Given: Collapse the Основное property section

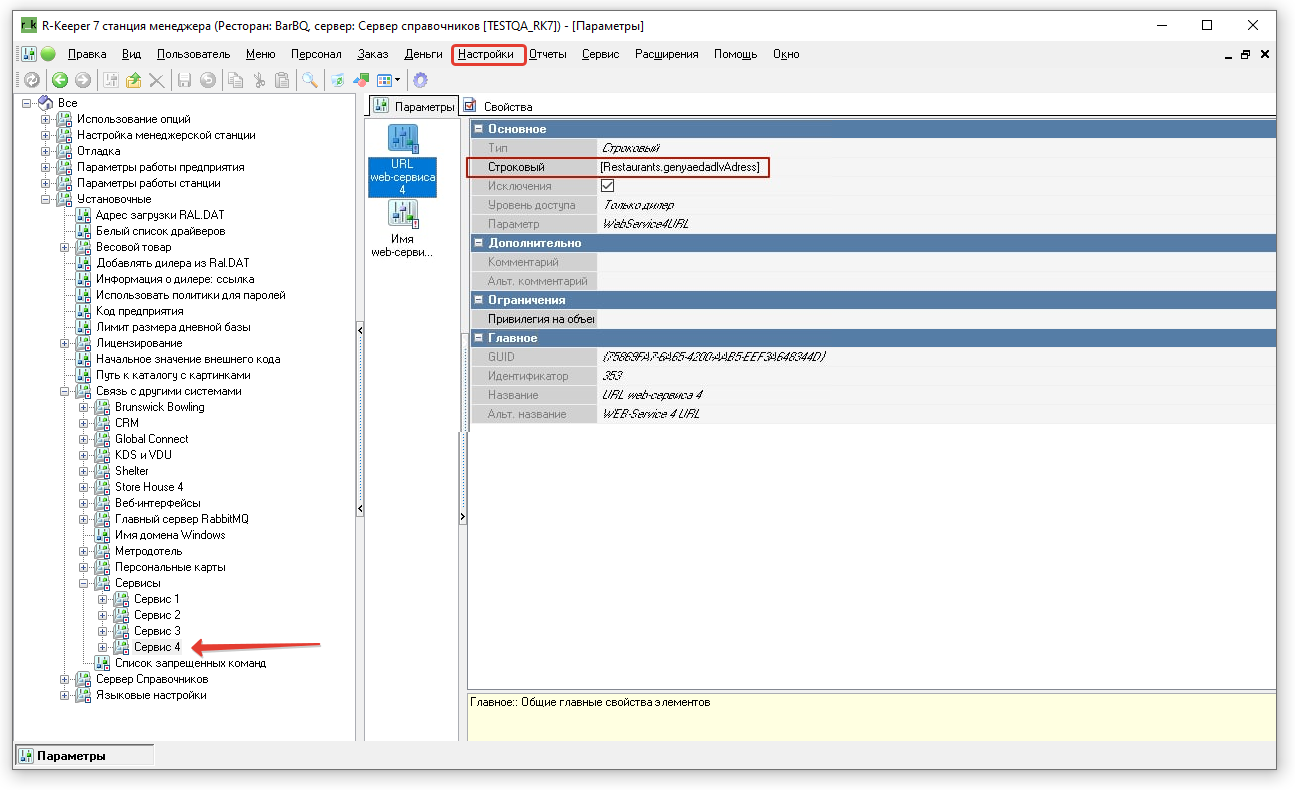Looking at the screenshot, I should point(479,129).
